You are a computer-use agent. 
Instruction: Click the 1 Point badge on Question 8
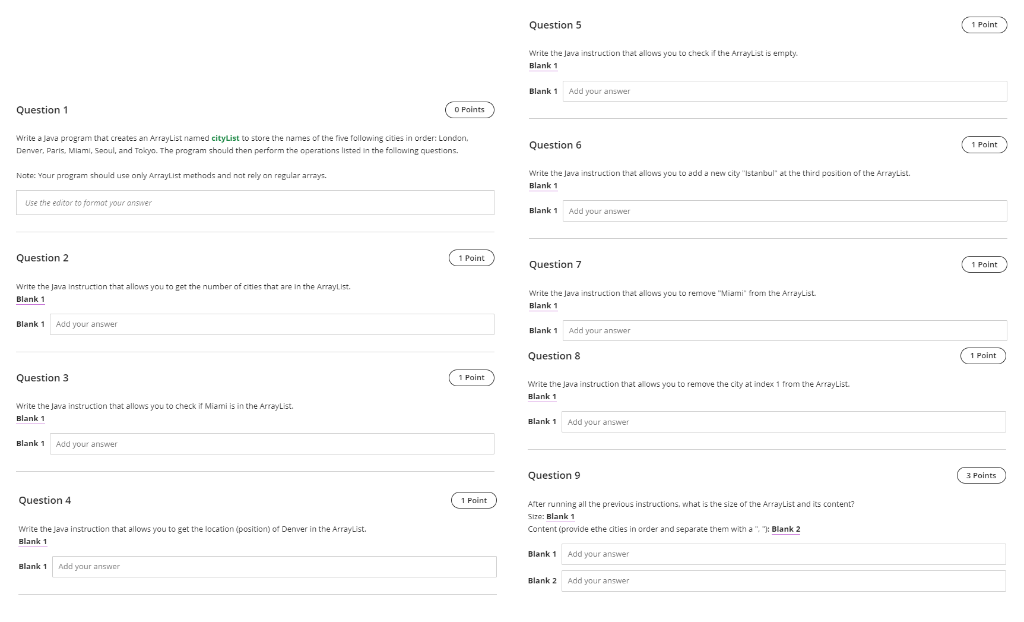[984, 355]
